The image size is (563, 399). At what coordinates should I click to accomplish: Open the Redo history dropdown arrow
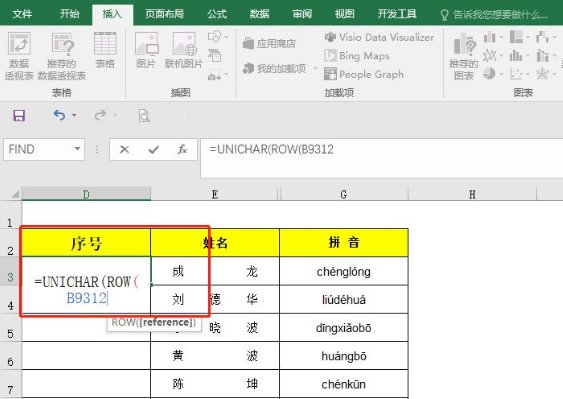click(115, 115)
